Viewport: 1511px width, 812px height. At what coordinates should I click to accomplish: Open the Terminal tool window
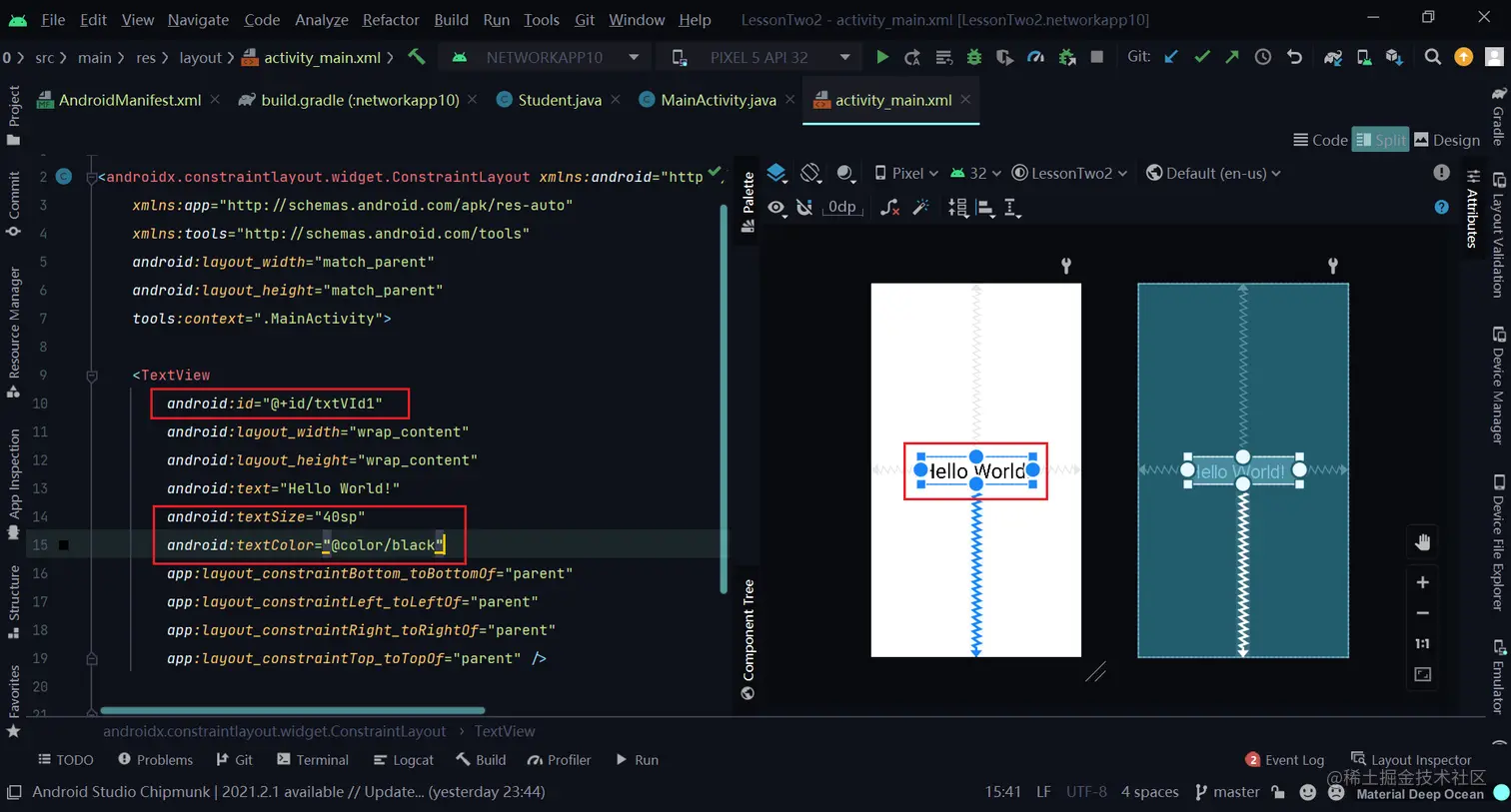[313, 760]
